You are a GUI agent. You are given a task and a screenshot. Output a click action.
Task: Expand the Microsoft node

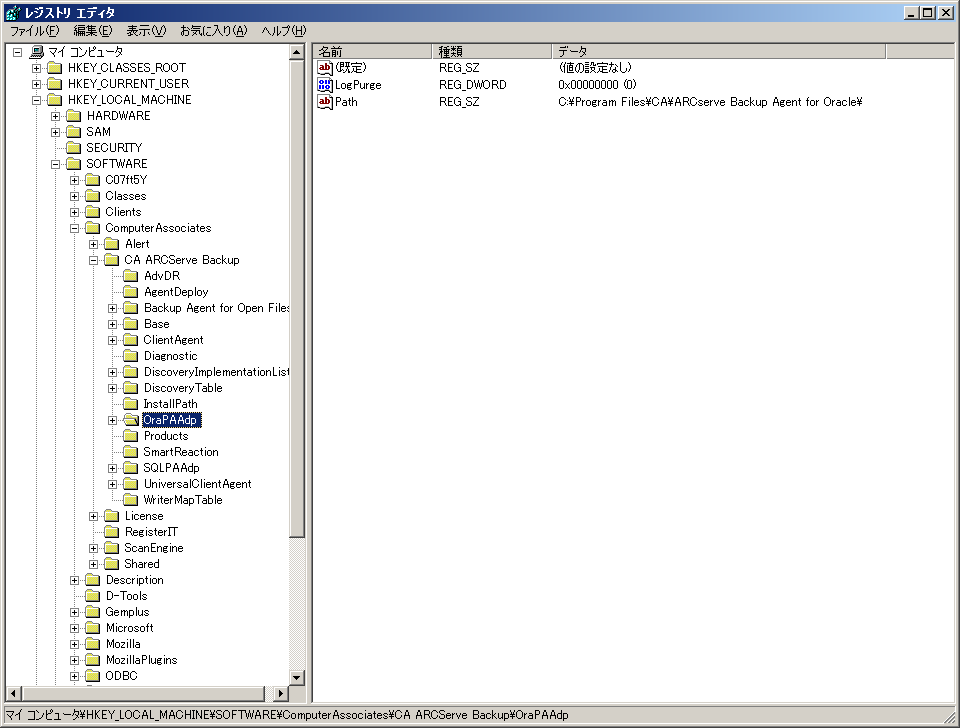pos(75,628)
